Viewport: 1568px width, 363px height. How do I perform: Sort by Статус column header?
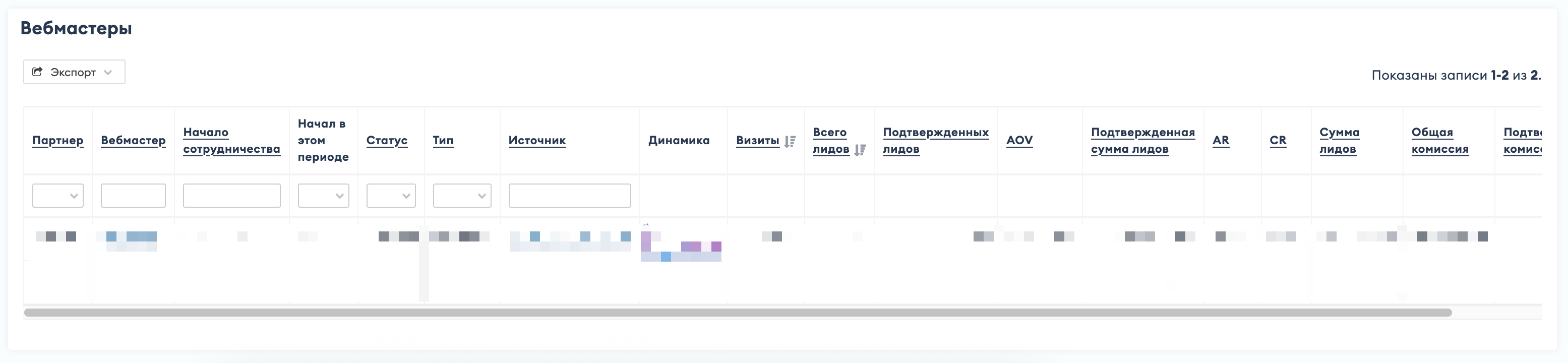387,140
